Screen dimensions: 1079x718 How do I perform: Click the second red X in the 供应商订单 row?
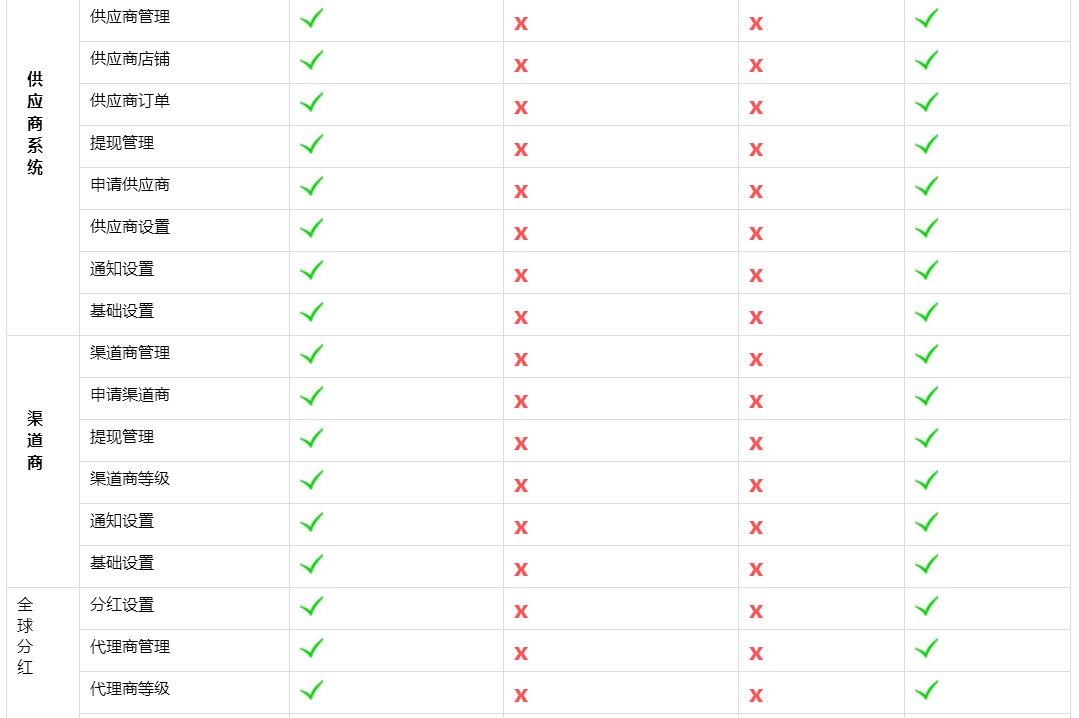(756, 107)
